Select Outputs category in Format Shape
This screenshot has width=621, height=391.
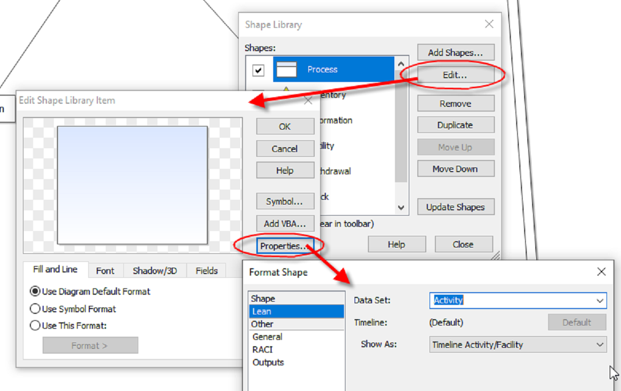point(268,362)
